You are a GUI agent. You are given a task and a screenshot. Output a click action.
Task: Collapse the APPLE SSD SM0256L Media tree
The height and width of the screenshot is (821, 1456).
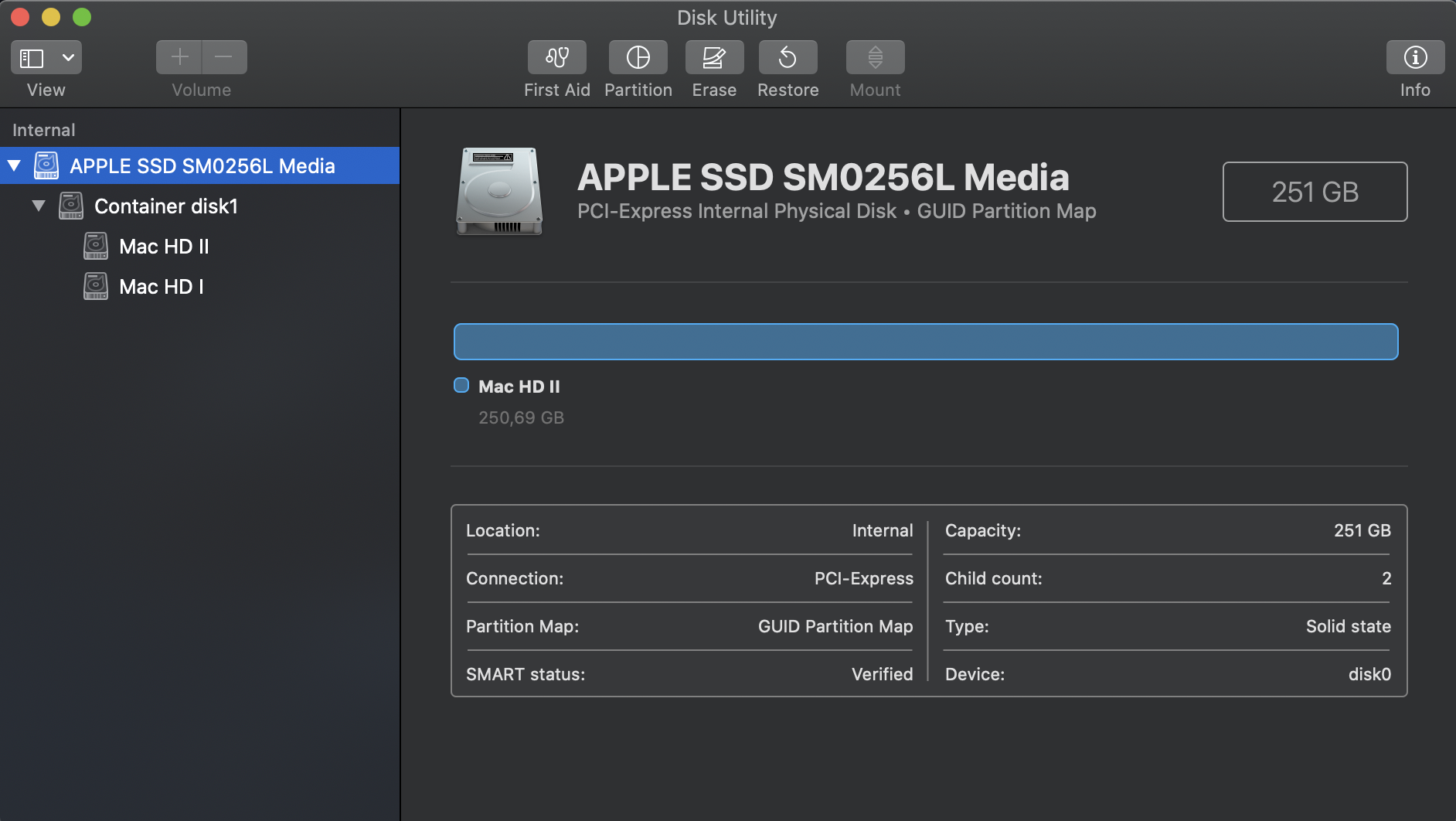tap(14, 165)
